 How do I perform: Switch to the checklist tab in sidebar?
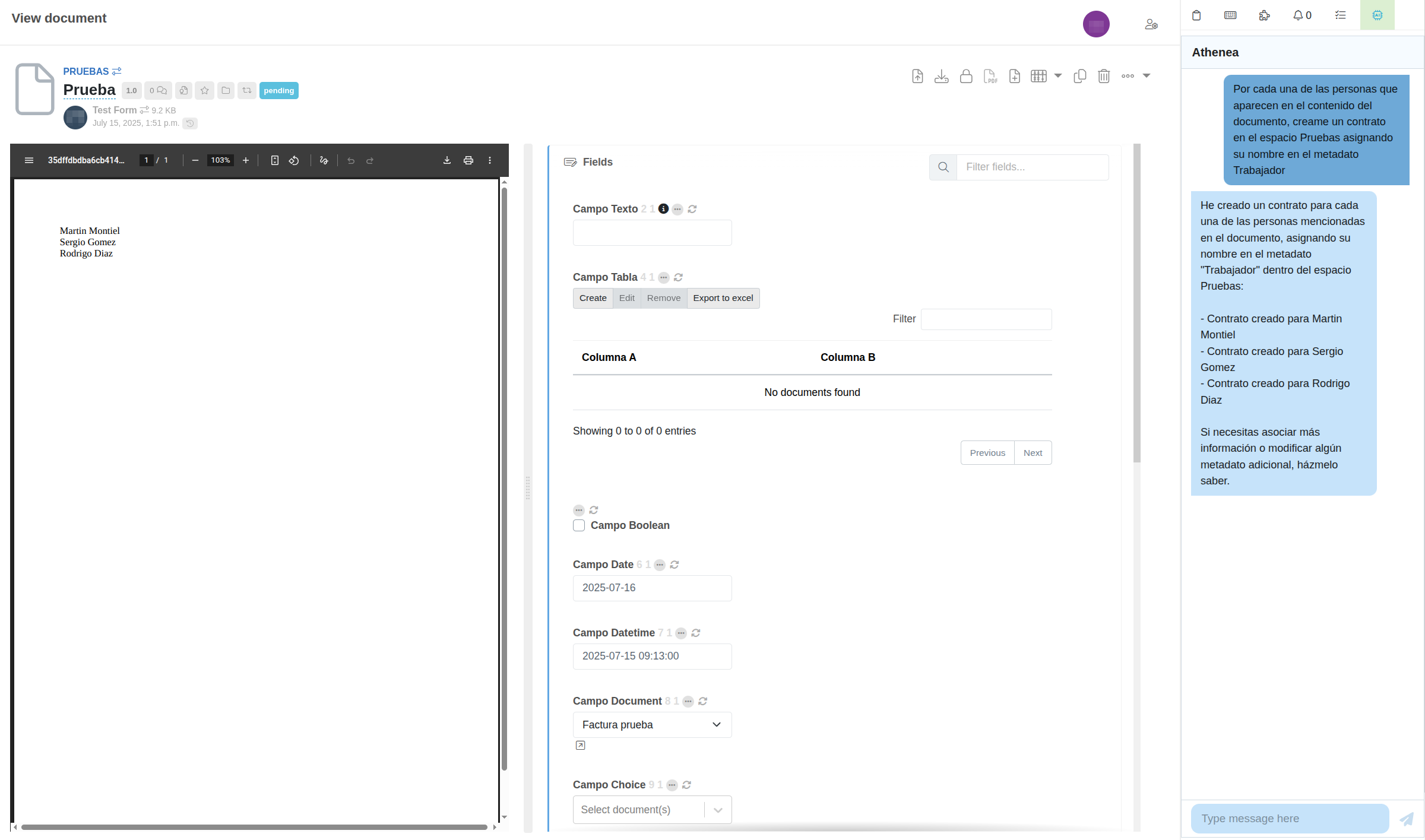pyautogui.click(x=1341, y=15)
